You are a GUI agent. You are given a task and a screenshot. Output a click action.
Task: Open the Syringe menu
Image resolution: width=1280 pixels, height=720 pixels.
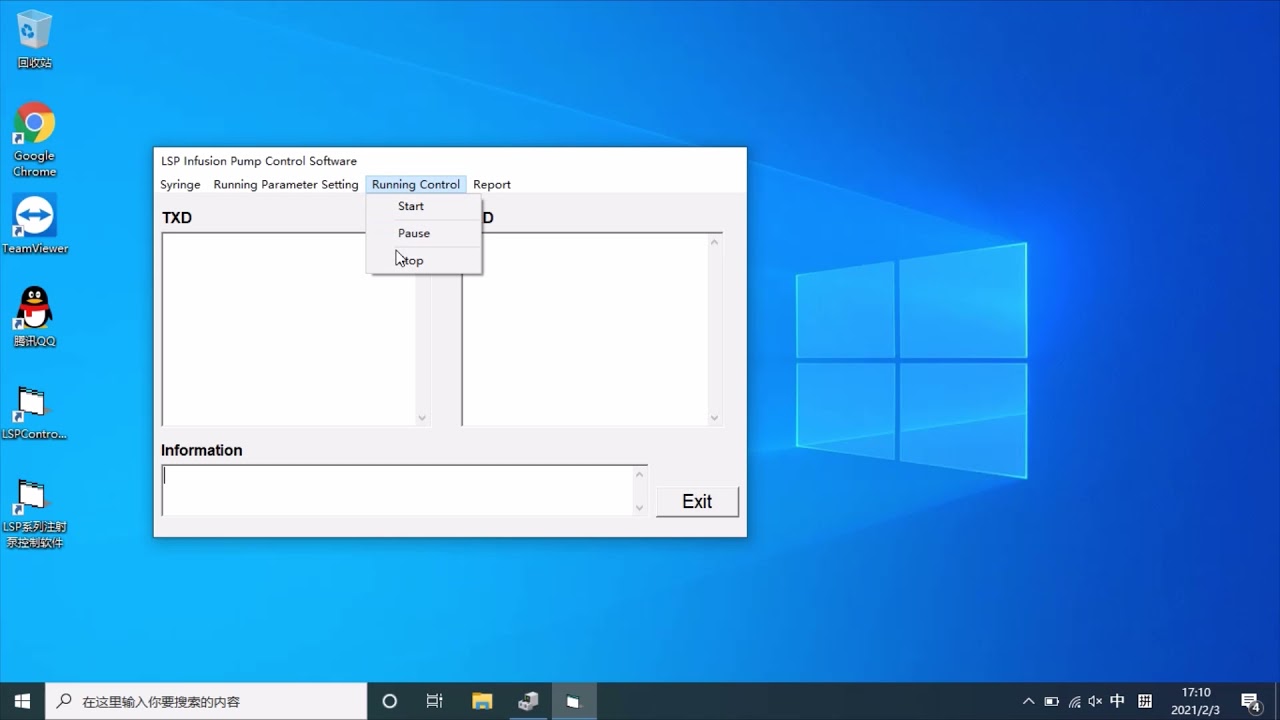(x=180, y=184)
